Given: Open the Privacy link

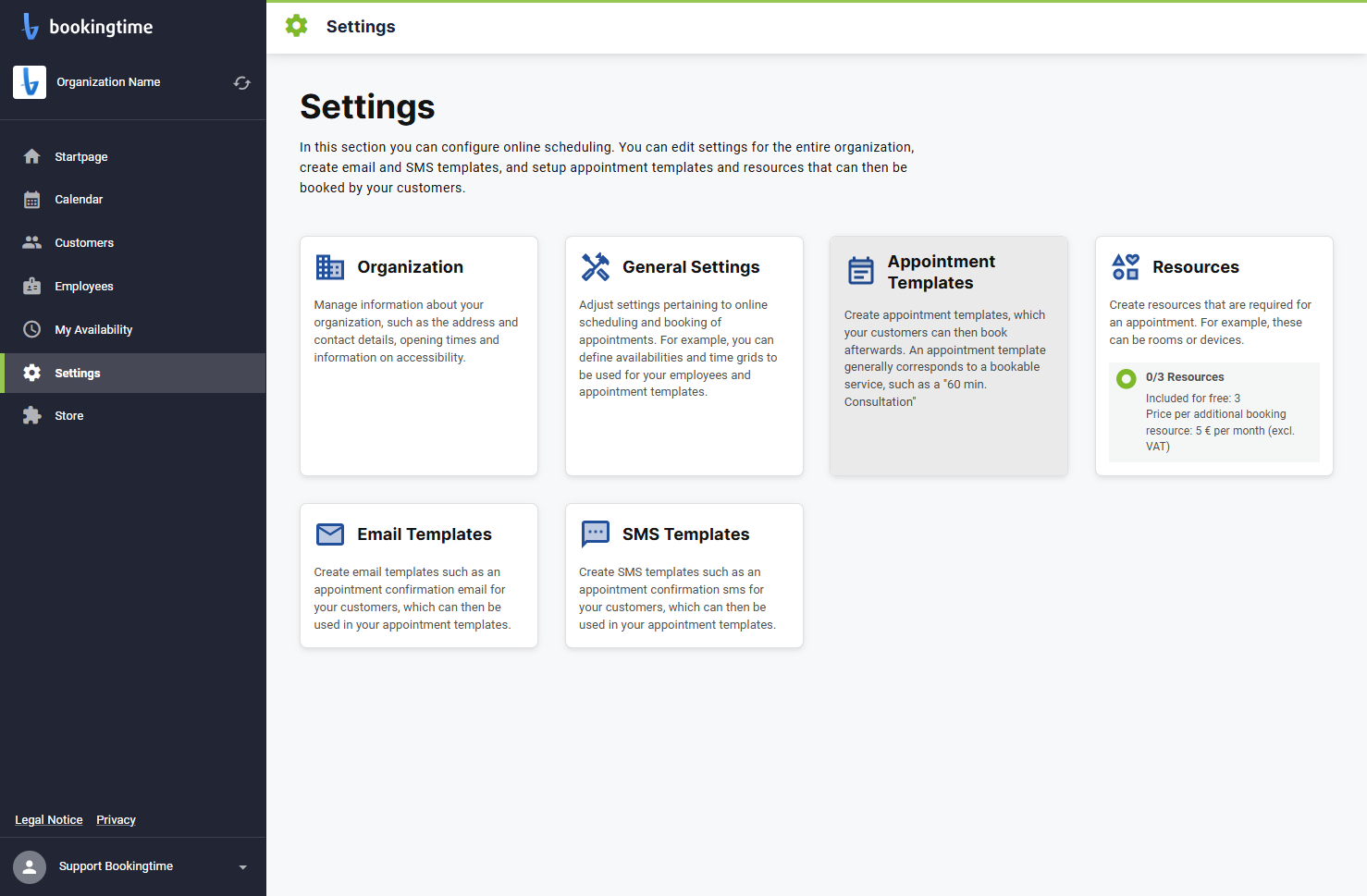Looking at the screenshot, I should 116,820.
